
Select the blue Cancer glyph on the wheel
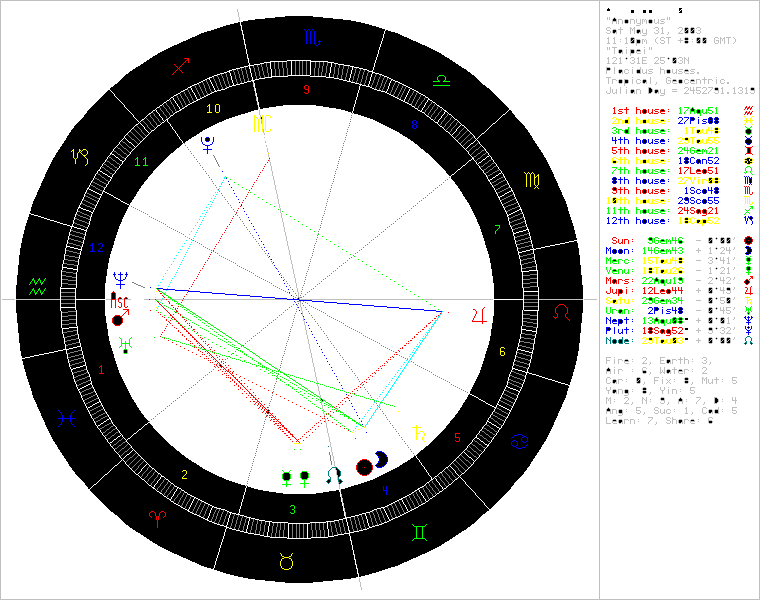tap(519, 441)
